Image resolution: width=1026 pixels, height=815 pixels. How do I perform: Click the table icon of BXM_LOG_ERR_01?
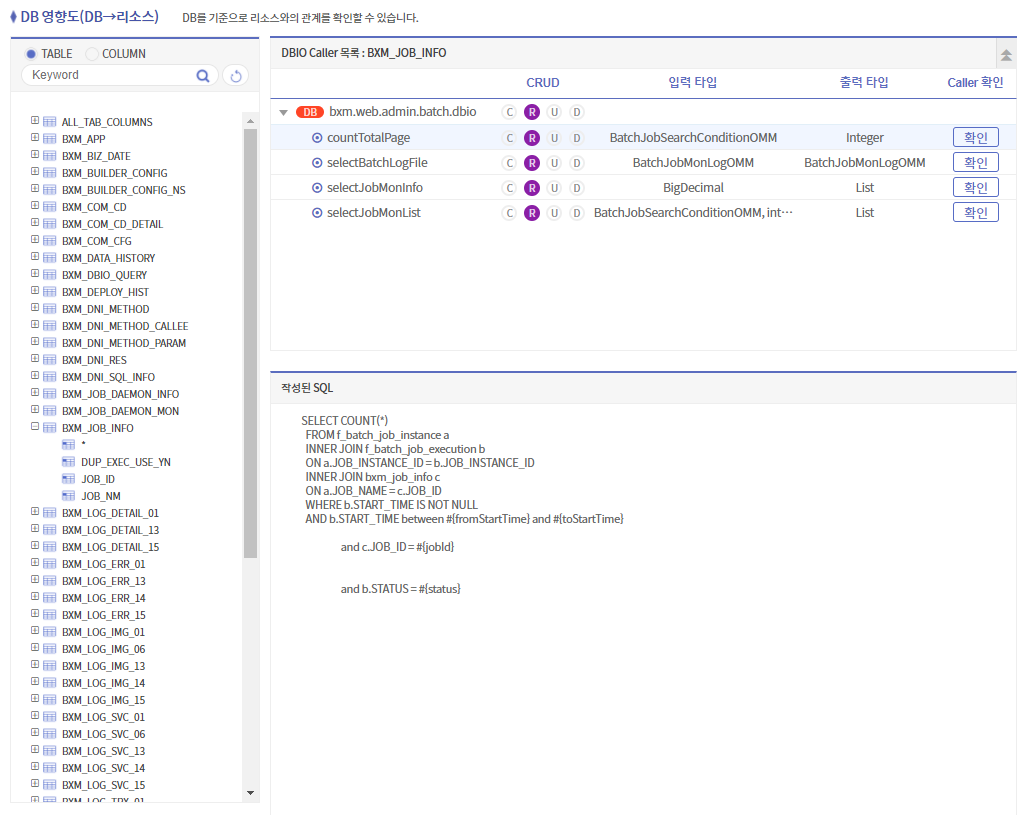click(49, 564)
